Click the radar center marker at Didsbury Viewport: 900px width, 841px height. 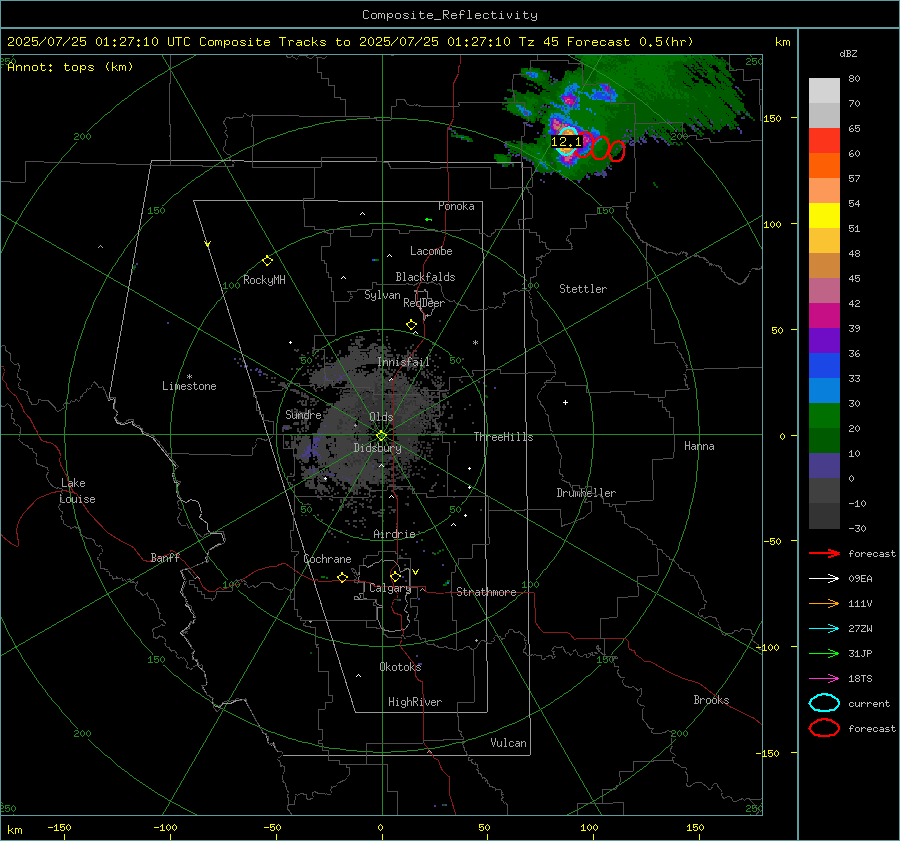pos(382,436)
